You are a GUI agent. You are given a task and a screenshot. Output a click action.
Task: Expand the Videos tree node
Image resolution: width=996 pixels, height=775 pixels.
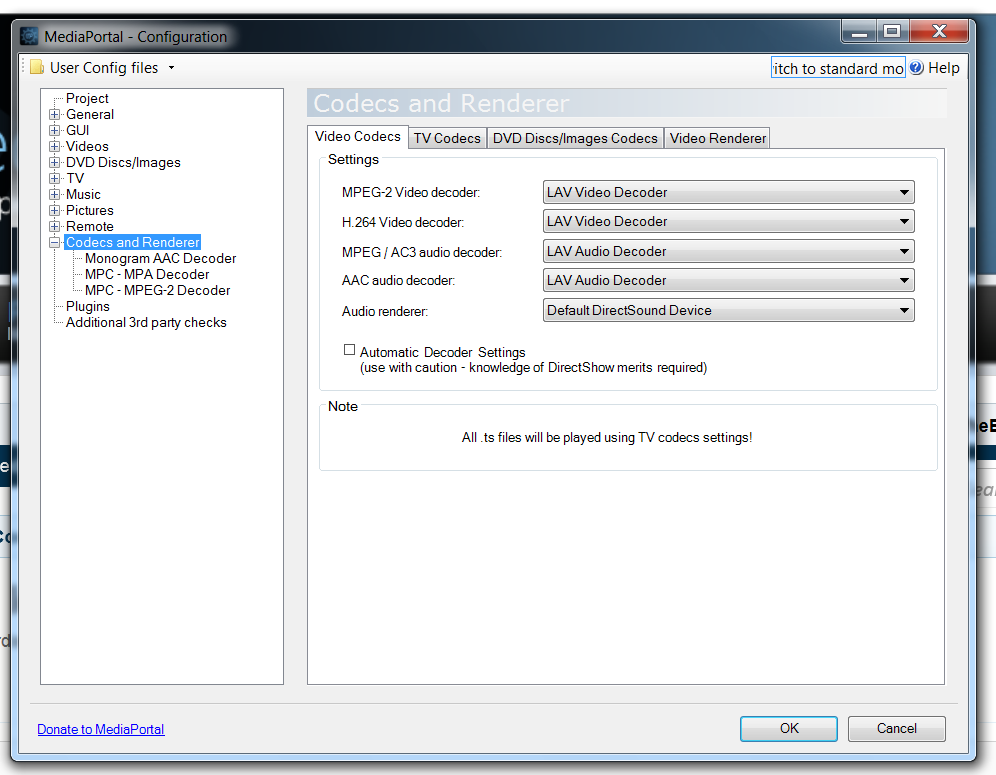coord(55,147)
